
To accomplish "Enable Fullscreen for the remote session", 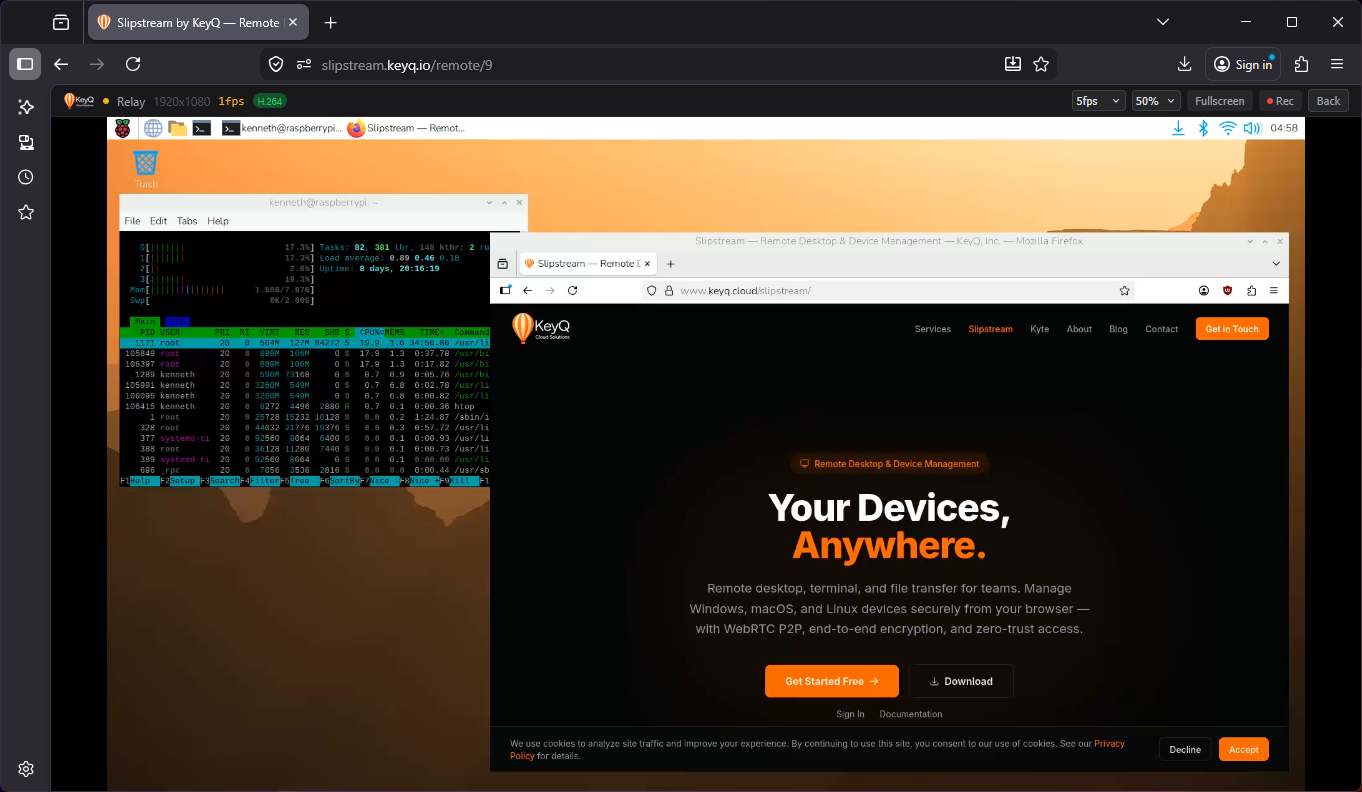I will (1219, 100).
